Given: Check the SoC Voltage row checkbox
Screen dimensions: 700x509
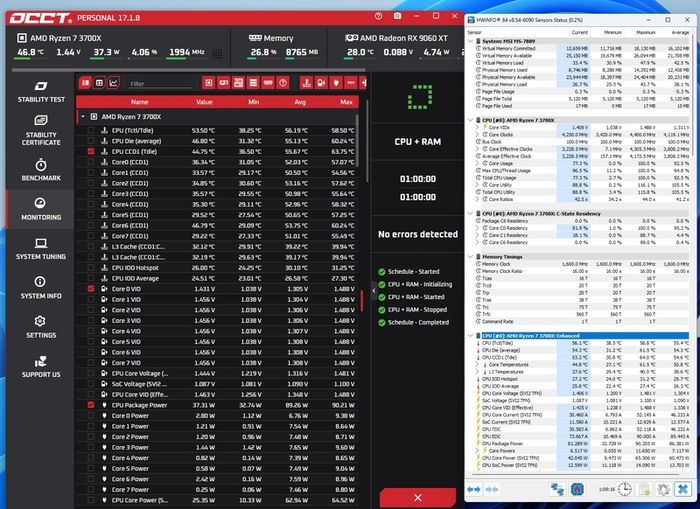Looking at the screenshot, I should (91, 384).
